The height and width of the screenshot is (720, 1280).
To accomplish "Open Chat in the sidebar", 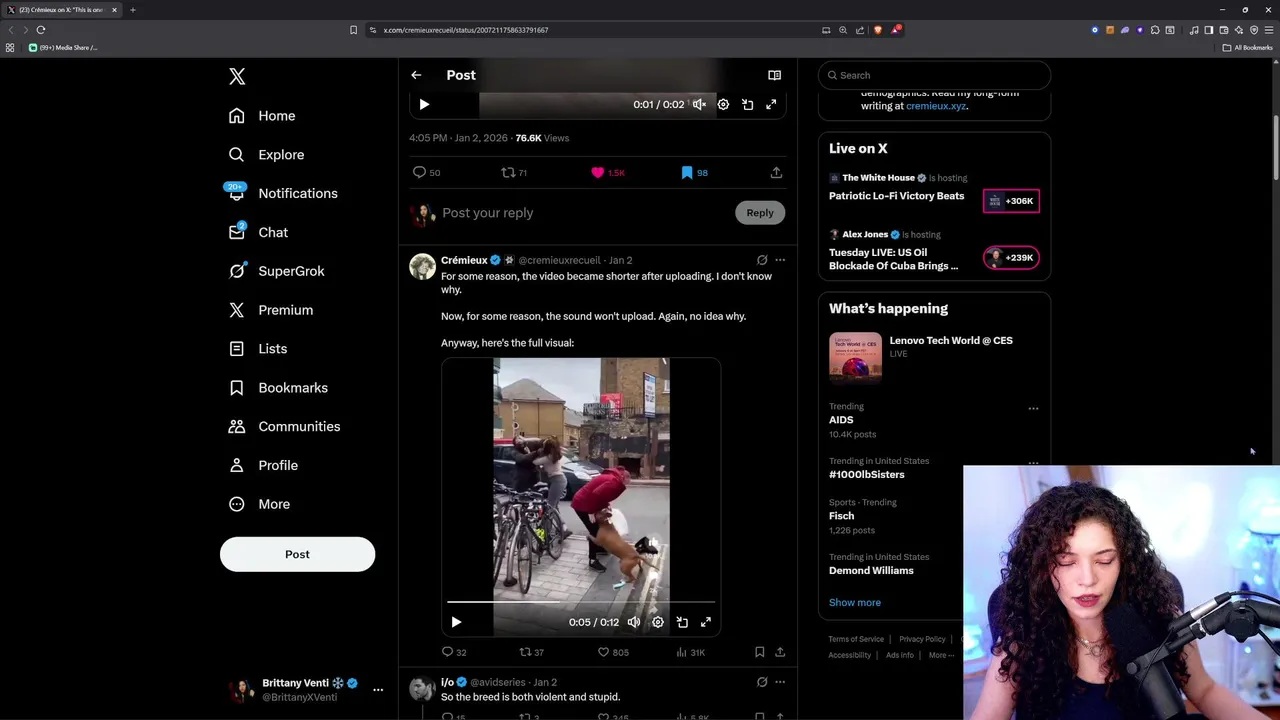I will click(x=258, y=232).
